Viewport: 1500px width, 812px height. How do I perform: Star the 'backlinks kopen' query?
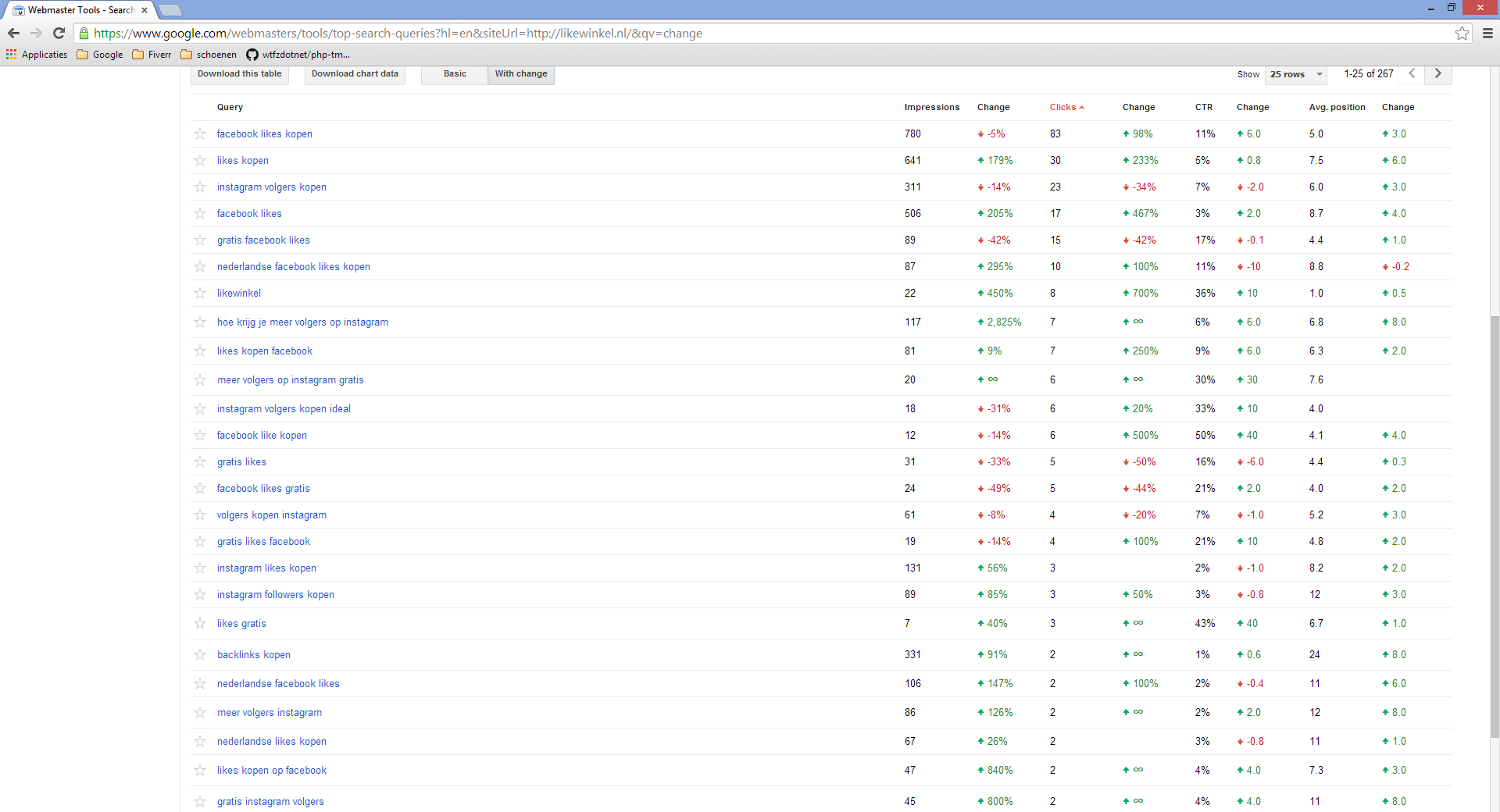click(200, 655)
